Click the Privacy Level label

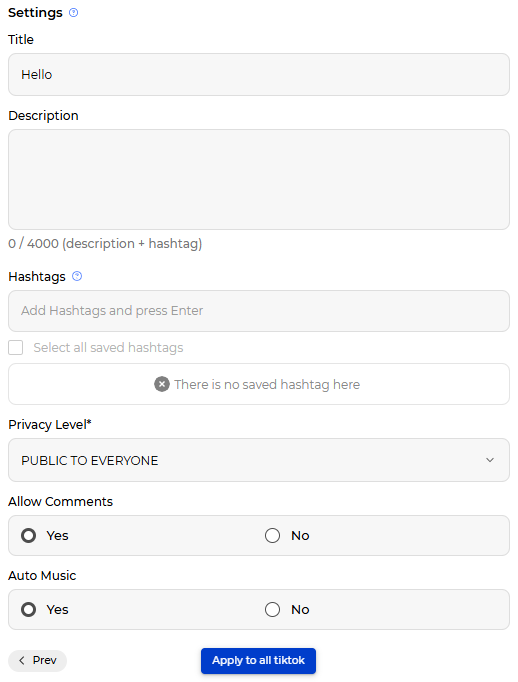50,425
